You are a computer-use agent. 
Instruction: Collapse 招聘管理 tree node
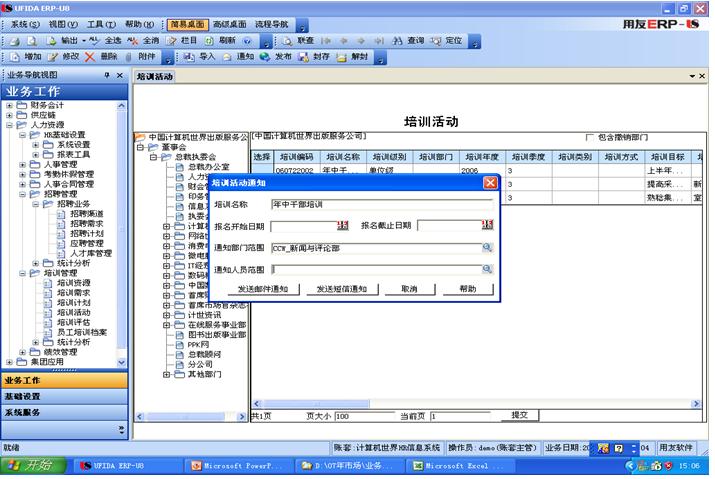coord(22,194)
